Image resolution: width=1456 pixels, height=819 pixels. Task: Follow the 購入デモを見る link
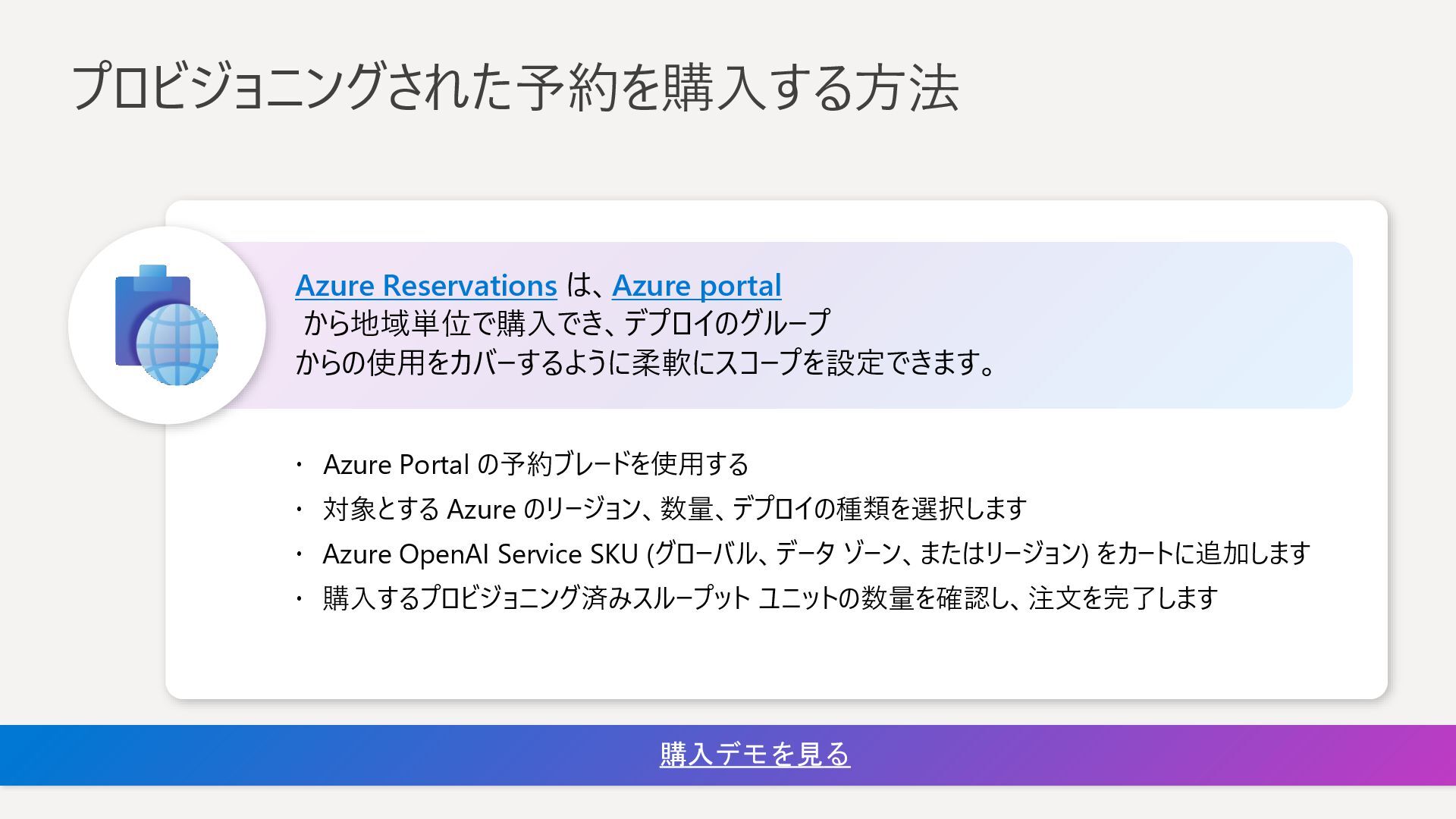pyautogui.click(x=755, y=755)
